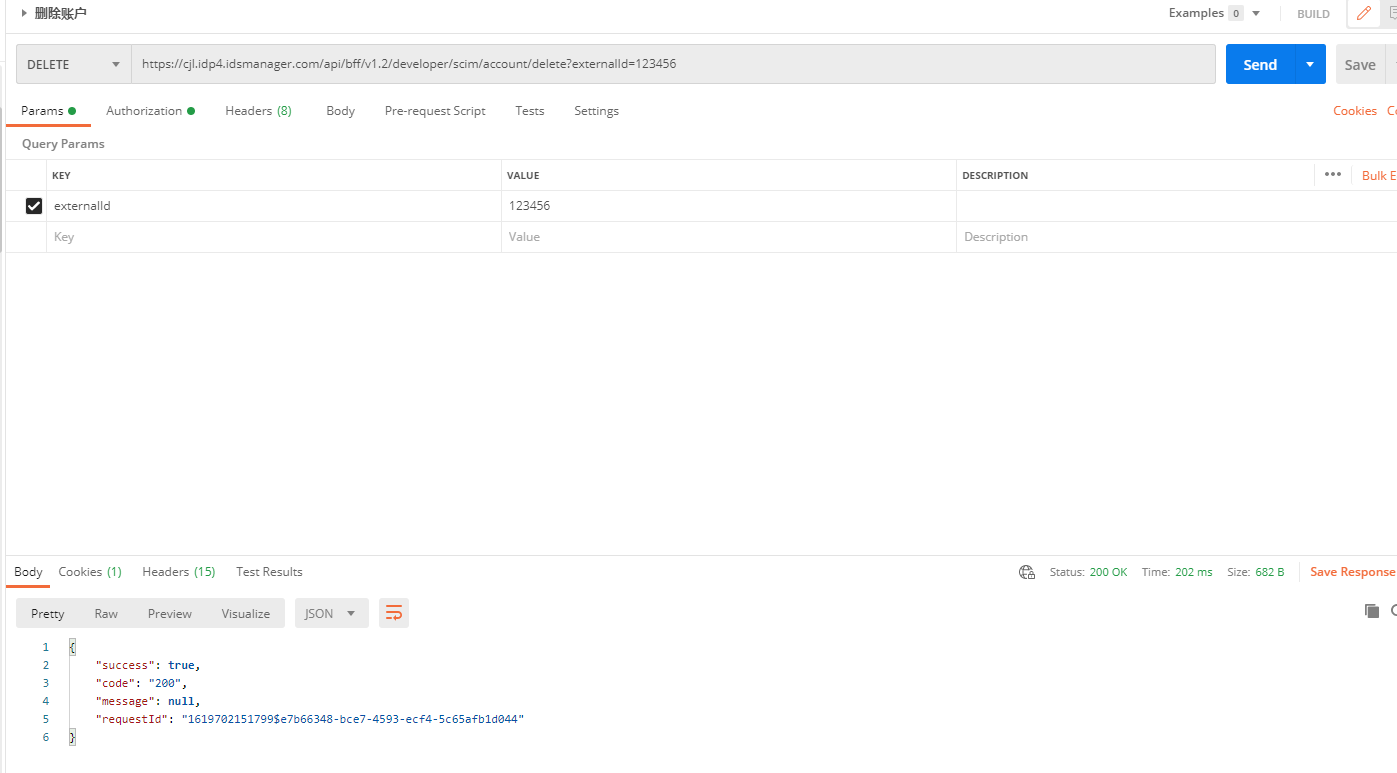The height and width of the screenshot is (773, 1397).
Task: Copy the response using the copy icon
Action: tap(1371, 611)
